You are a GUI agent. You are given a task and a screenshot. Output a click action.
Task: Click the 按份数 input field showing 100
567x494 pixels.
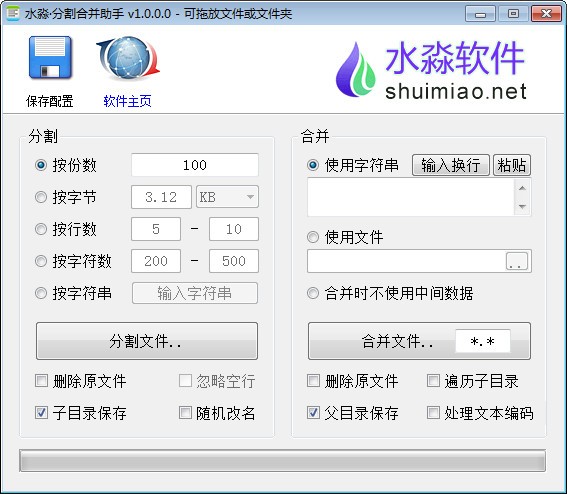coord(195,165)
